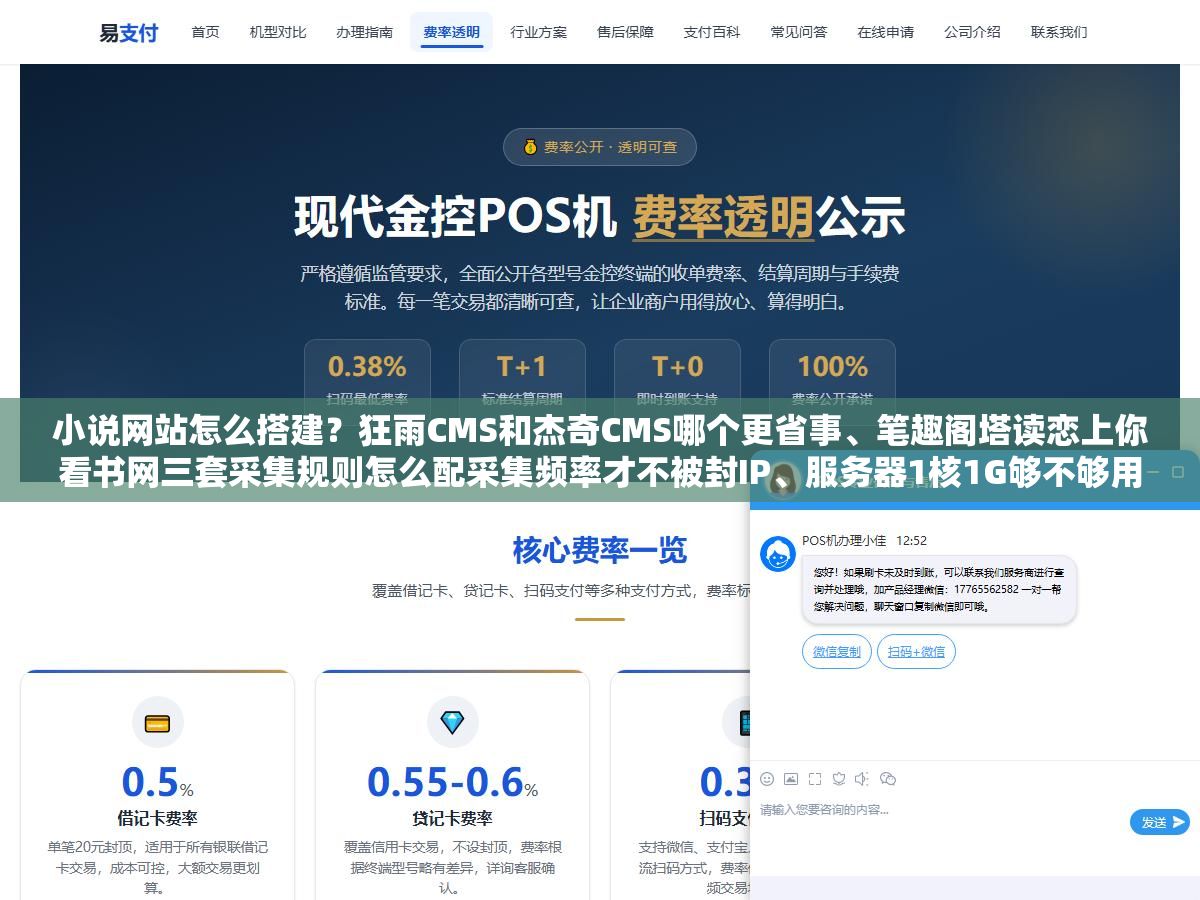Image resolution: width=1200 pixels, height=900 pixels.
Task: Click the chat message with 17765562582
Action: point(939,590)
